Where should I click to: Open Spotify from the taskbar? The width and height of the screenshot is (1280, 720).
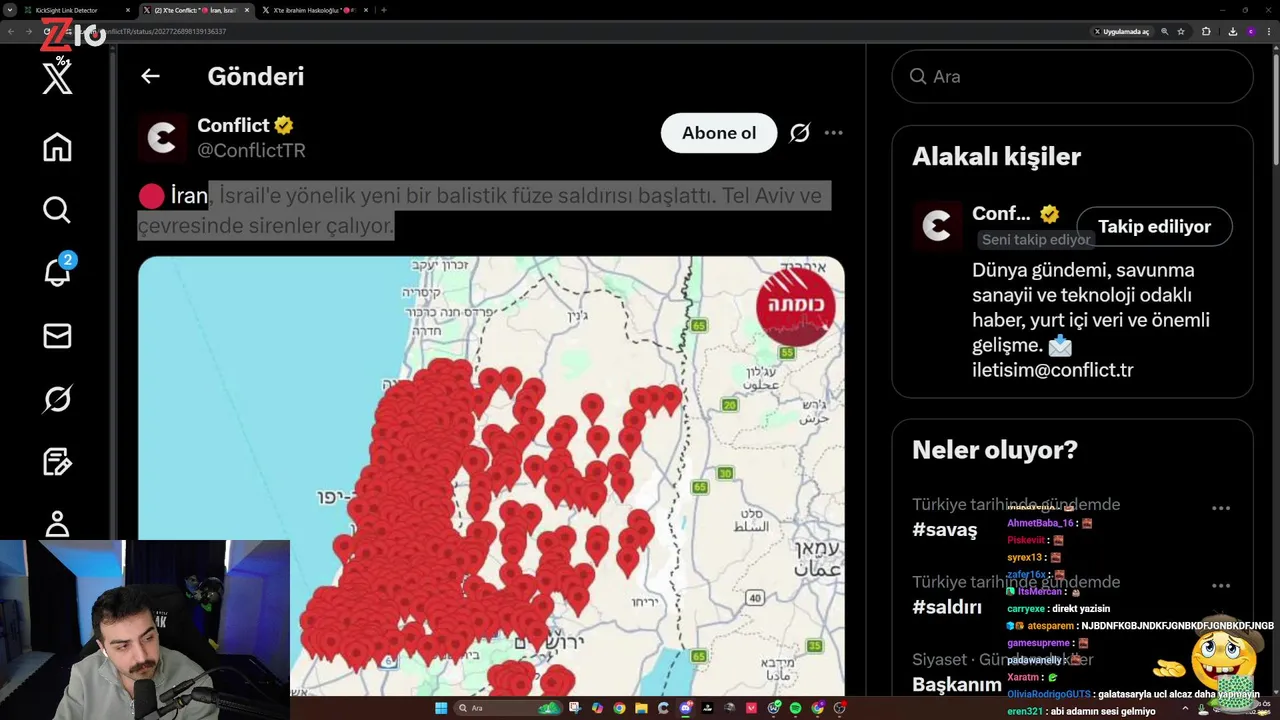(795, 708)
